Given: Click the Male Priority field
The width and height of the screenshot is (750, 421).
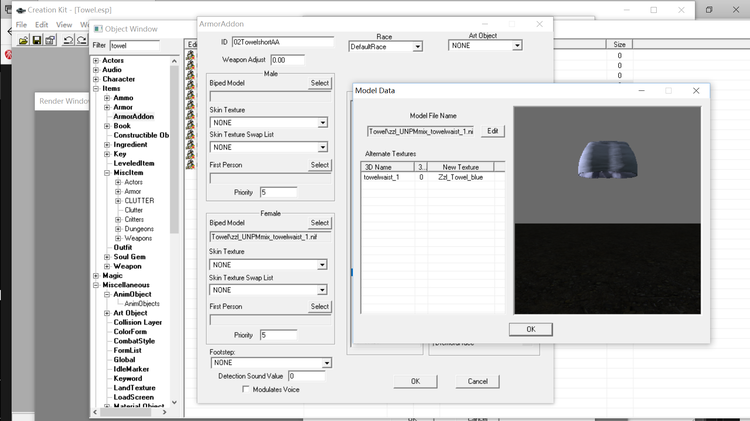Looking at the screenshot, I should pos(278,192).
